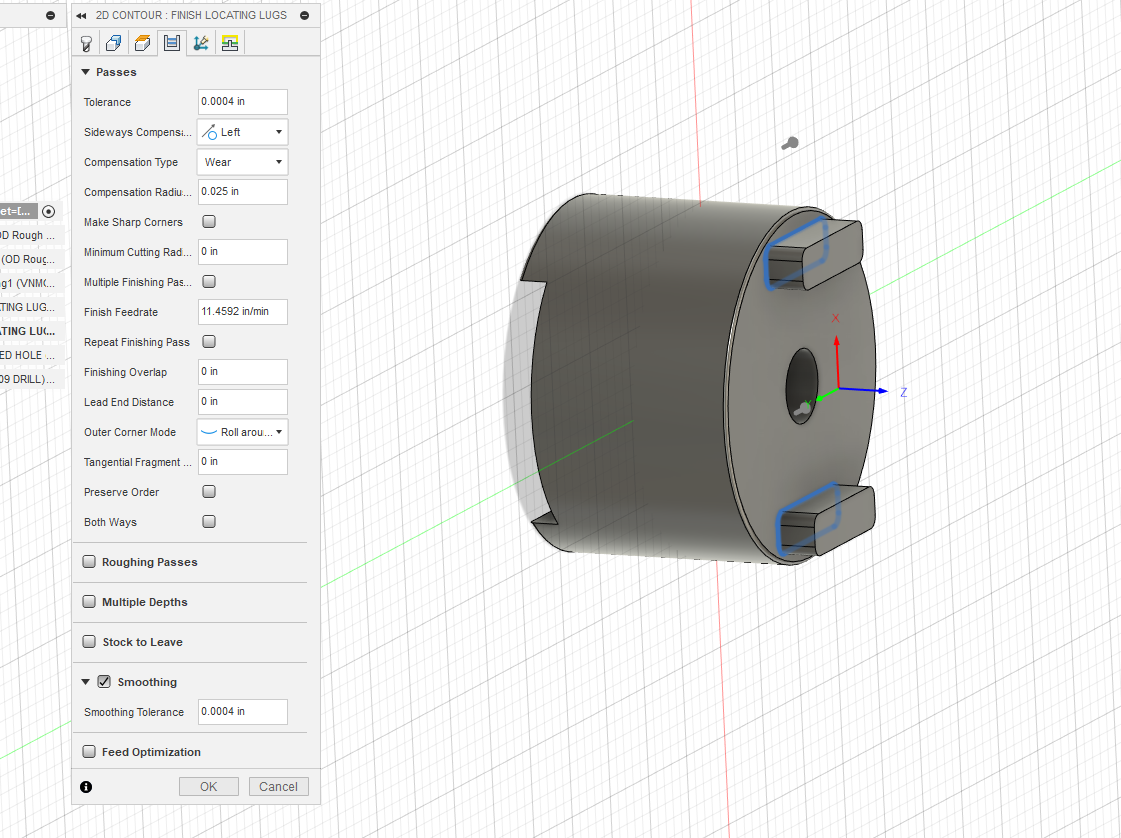Edit the Finish Feedrate value field
Screen dimensions: 1121x838
tap(242, 311)
